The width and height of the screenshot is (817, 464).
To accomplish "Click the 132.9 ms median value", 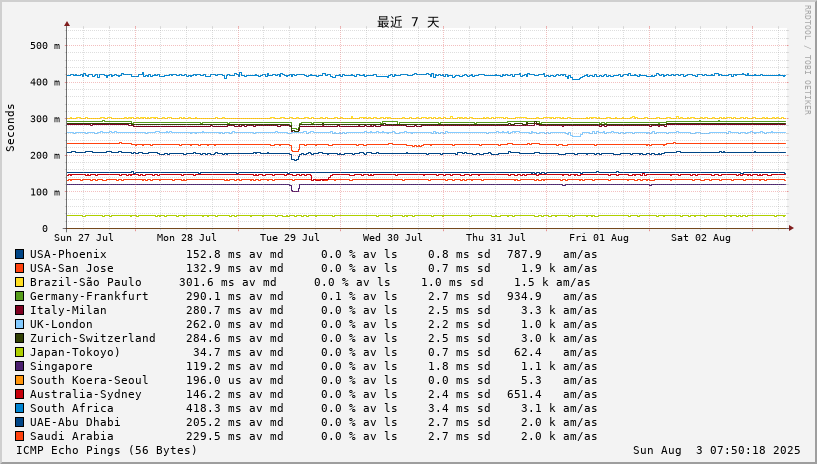I will tap(214, 269).
